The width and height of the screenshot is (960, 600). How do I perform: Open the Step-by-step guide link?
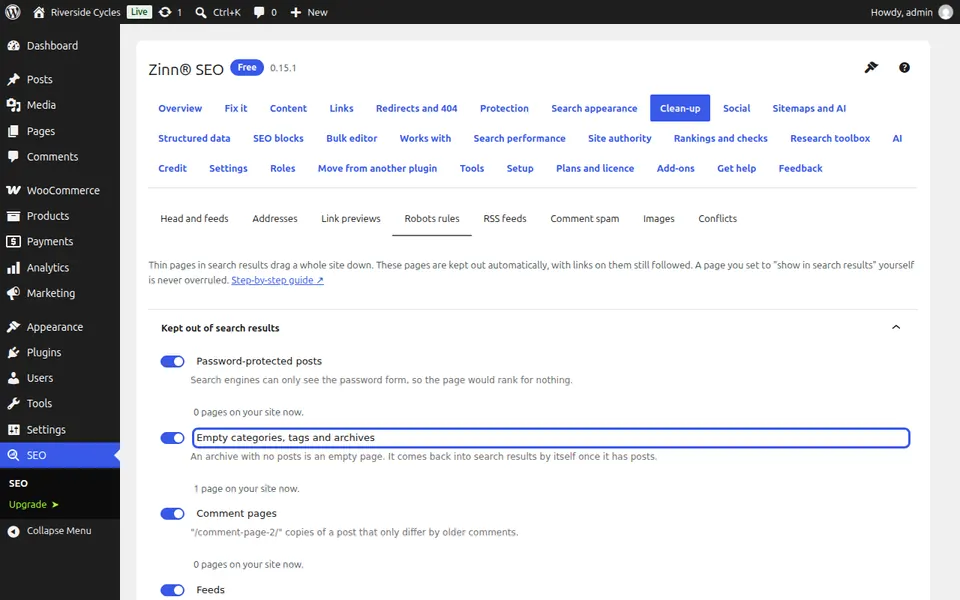click(x=277, y=280)
